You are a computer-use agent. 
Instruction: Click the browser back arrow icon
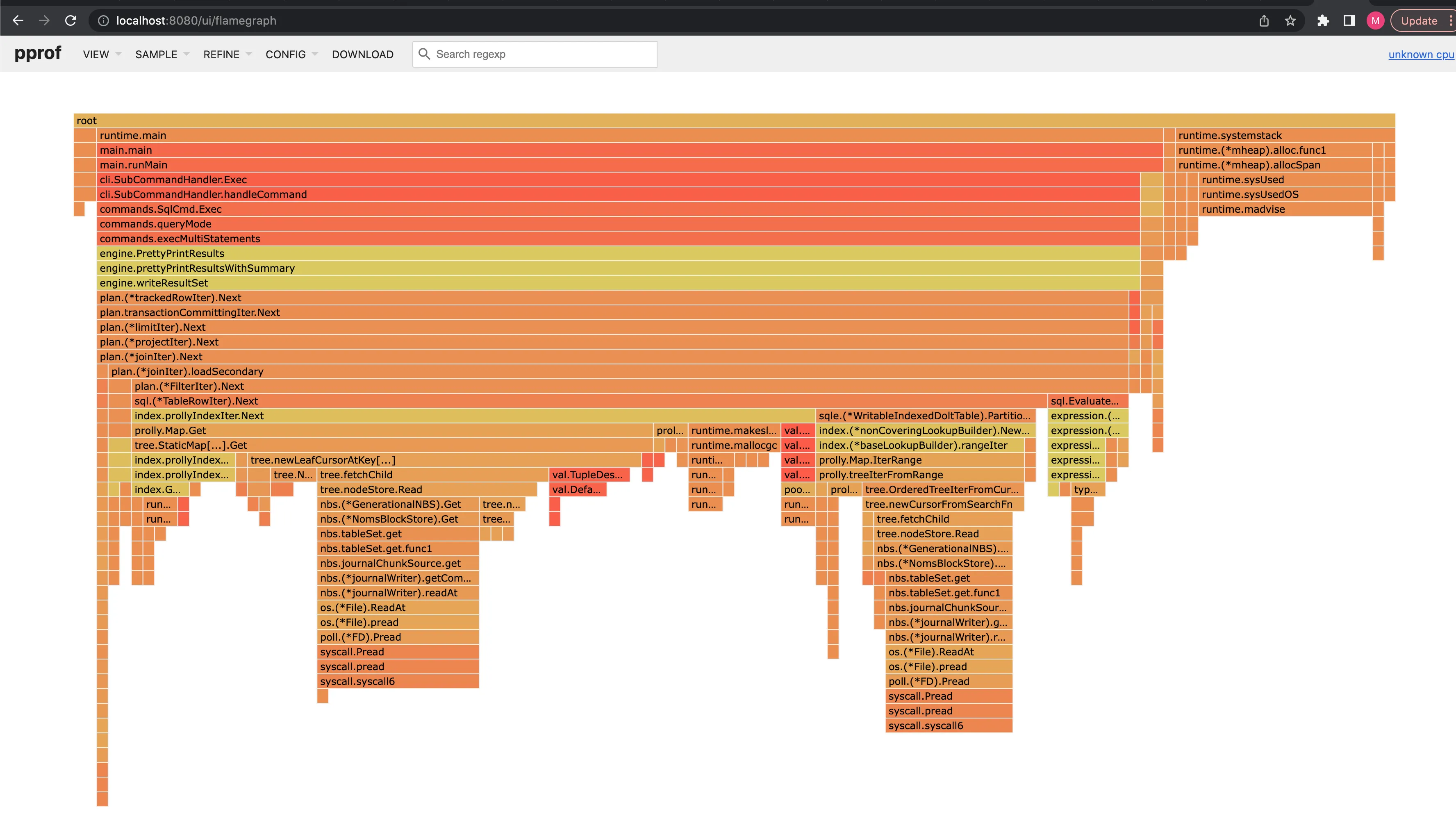tap(18, 21)
